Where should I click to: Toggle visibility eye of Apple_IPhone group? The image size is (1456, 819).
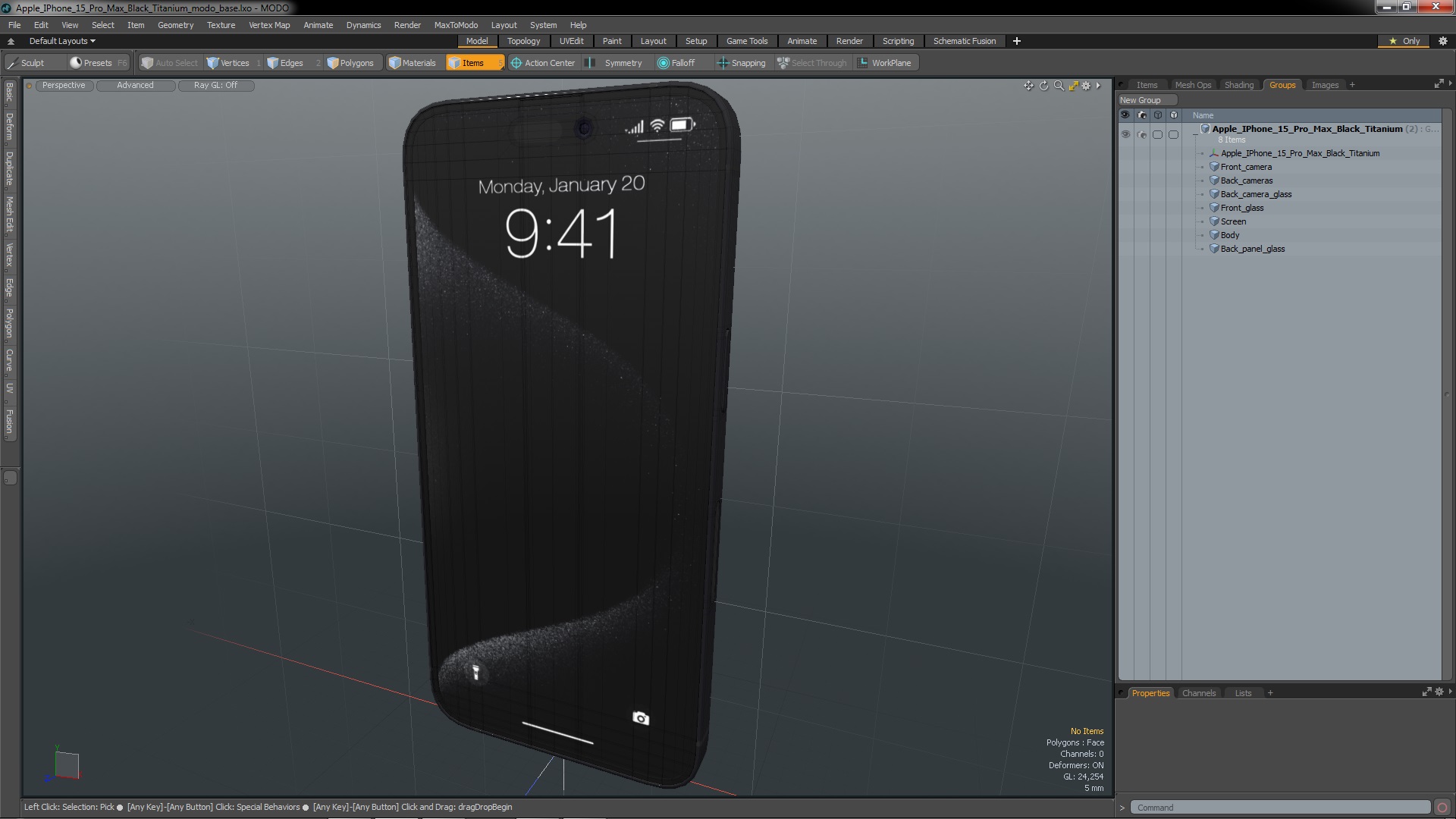pos(1125,134)
